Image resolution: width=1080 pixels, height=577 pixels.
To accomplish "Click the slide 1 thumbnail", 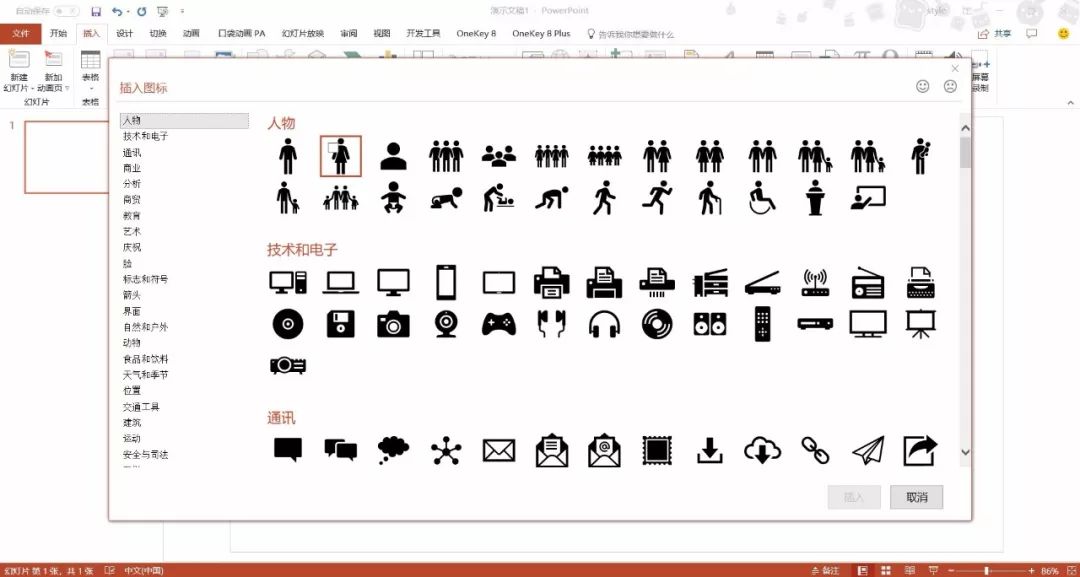I will (x=64, y=157).
